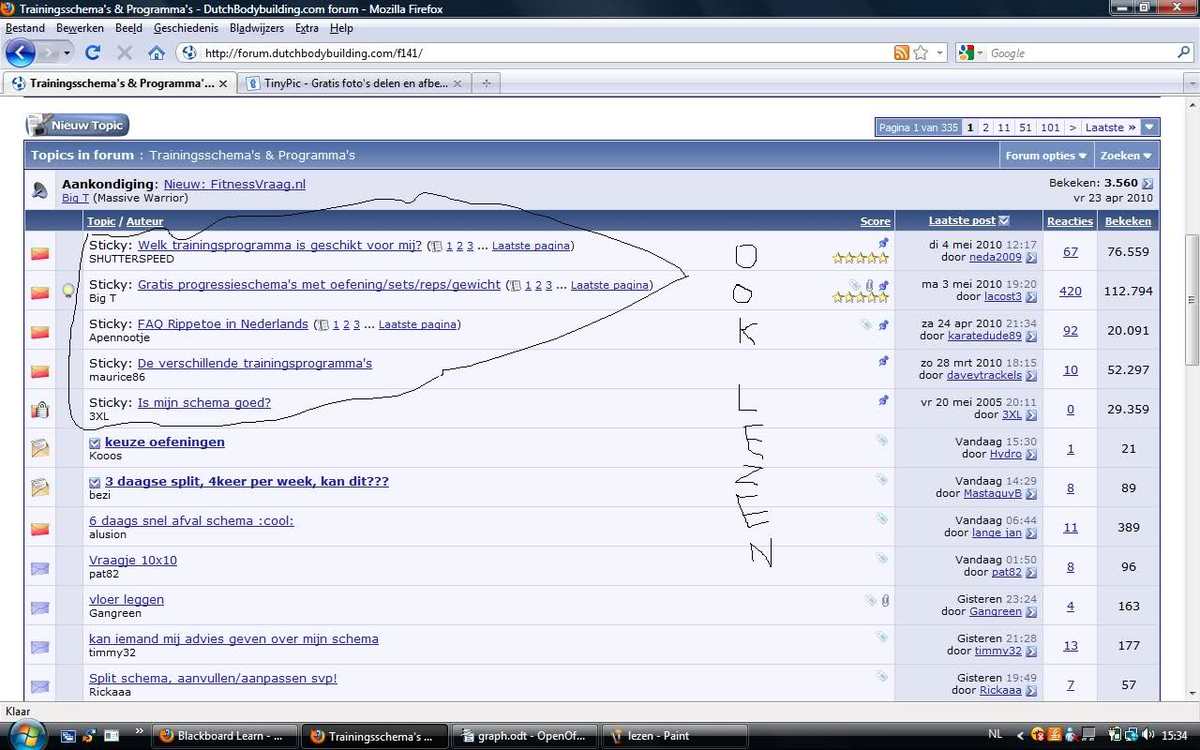Open the page navigation dropdown arrow

coord(1150,127)
